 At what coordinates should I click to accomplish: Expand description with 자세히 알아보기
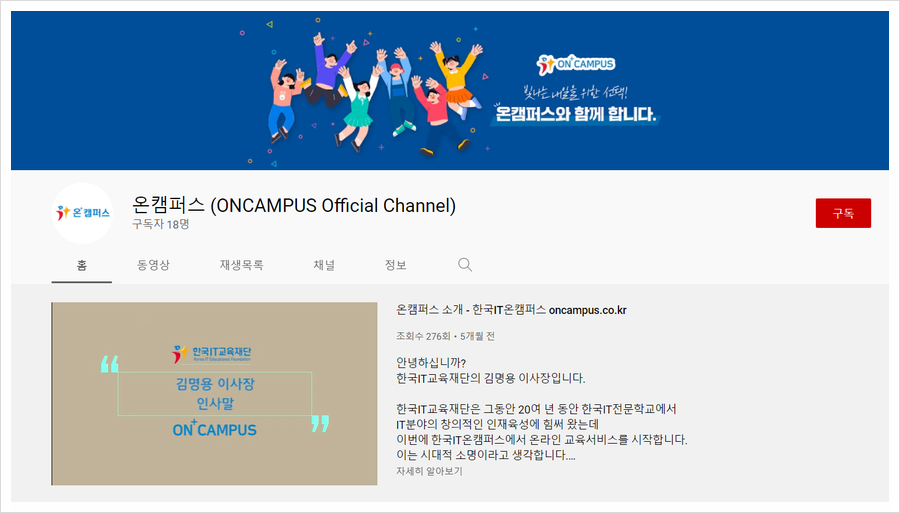pyautogui.click(x=429, y=471)
